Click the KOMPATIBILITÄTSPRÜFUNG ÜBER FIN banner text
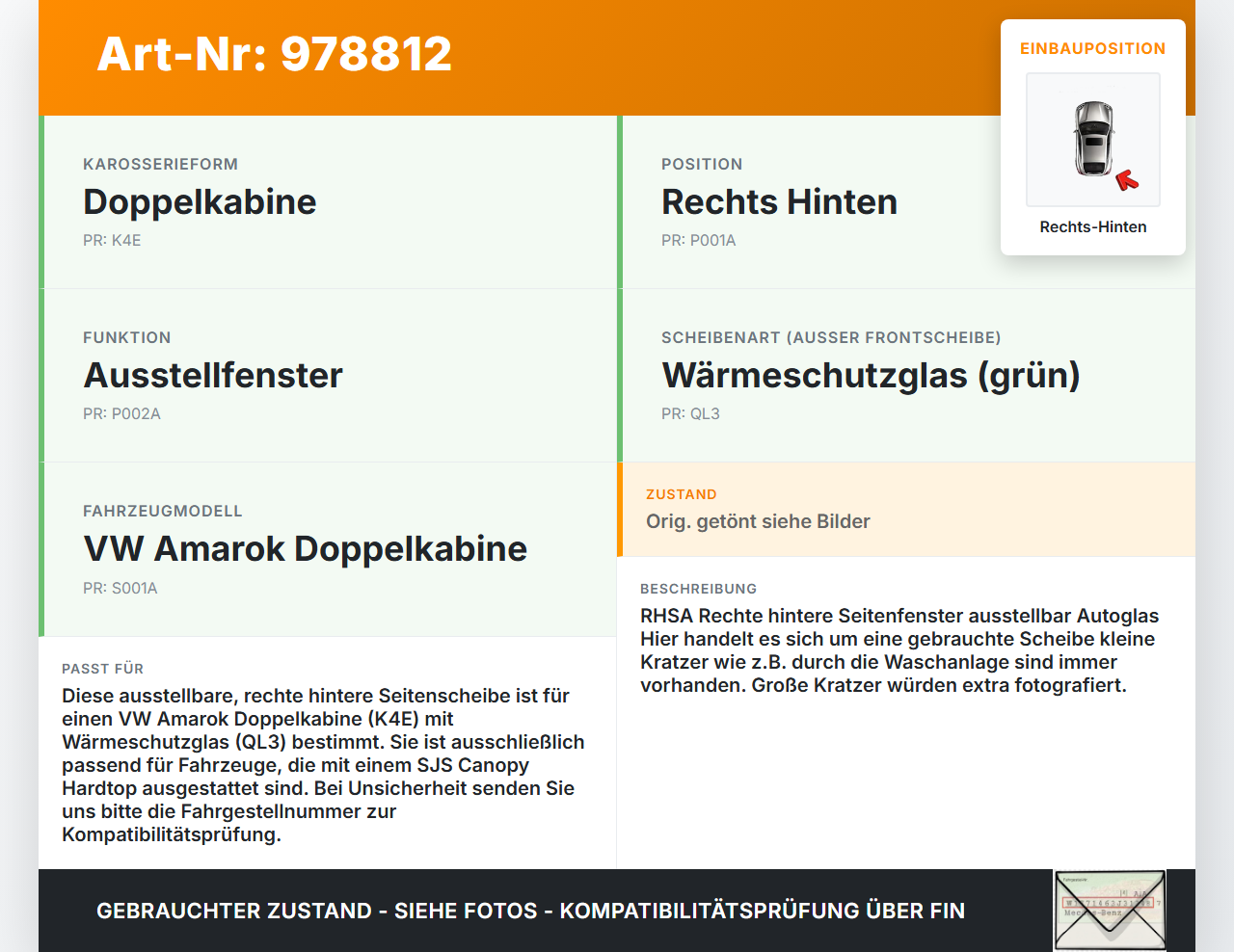The width and height of the screenshot is (1234, 952). pyautogui.click(x=530, y=910)
